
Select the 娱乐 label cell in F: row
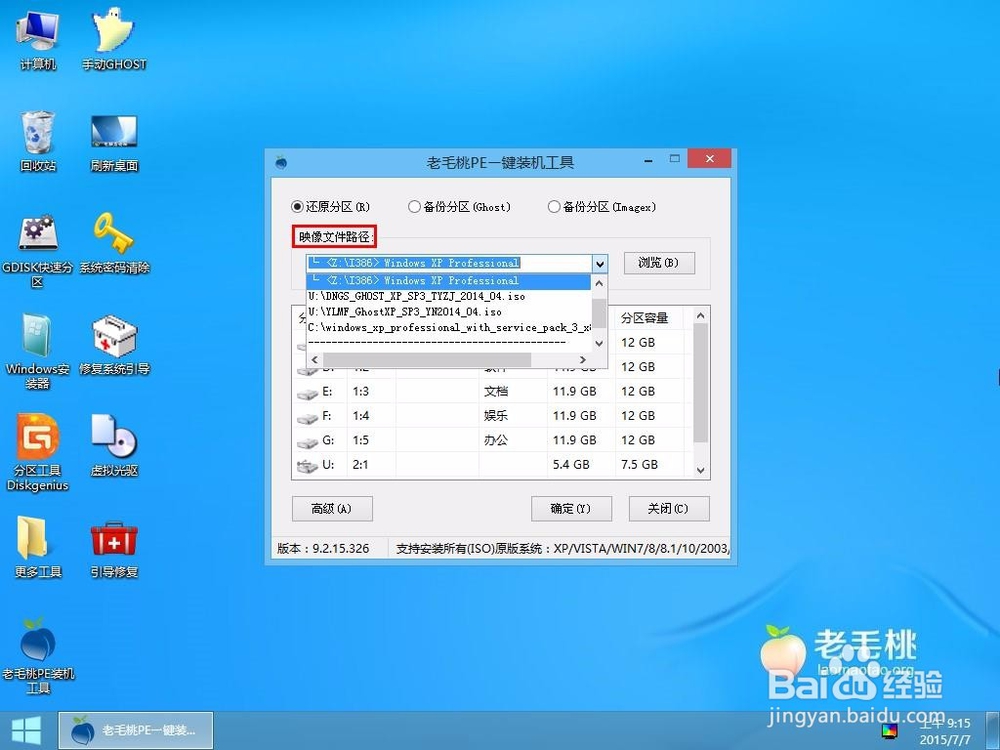[x=496, y=416]
